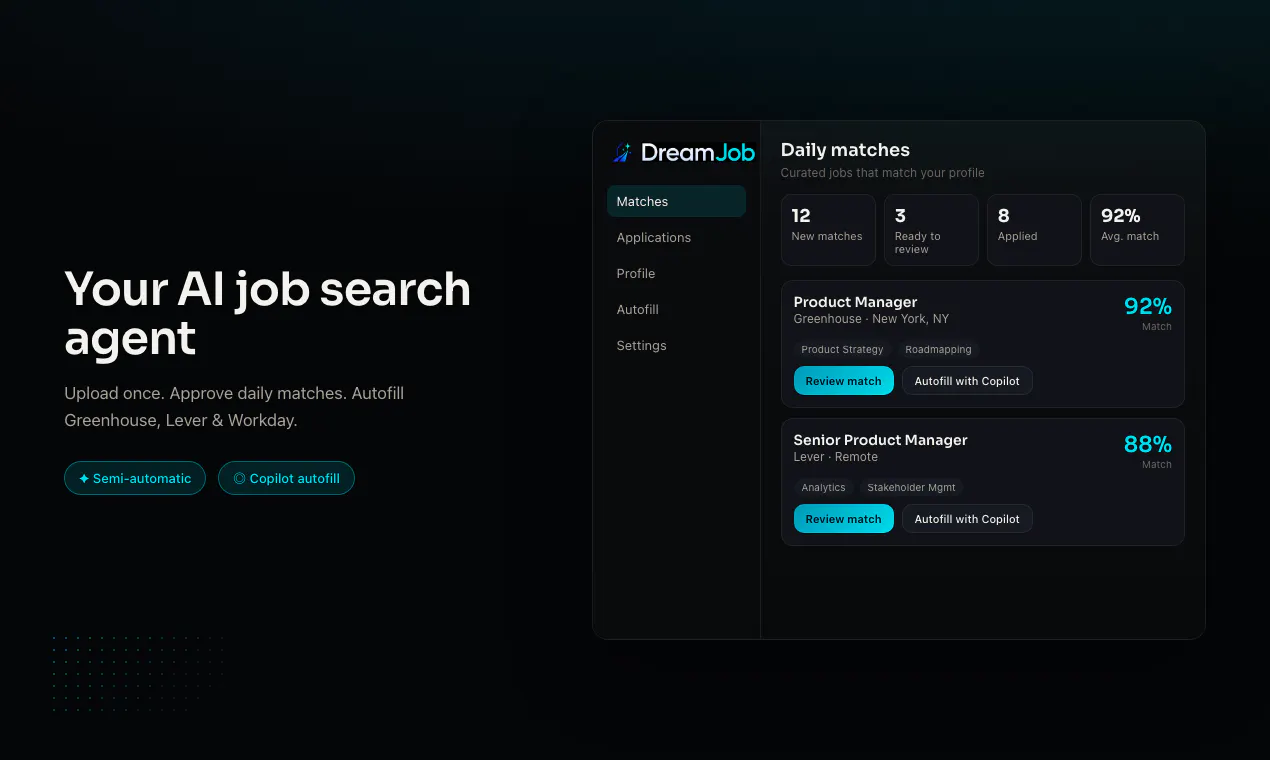Click the circle icon in Copilot autofill badge
Image resolution: width=1270 pixels, height=760 pixels.
(239, 479)
